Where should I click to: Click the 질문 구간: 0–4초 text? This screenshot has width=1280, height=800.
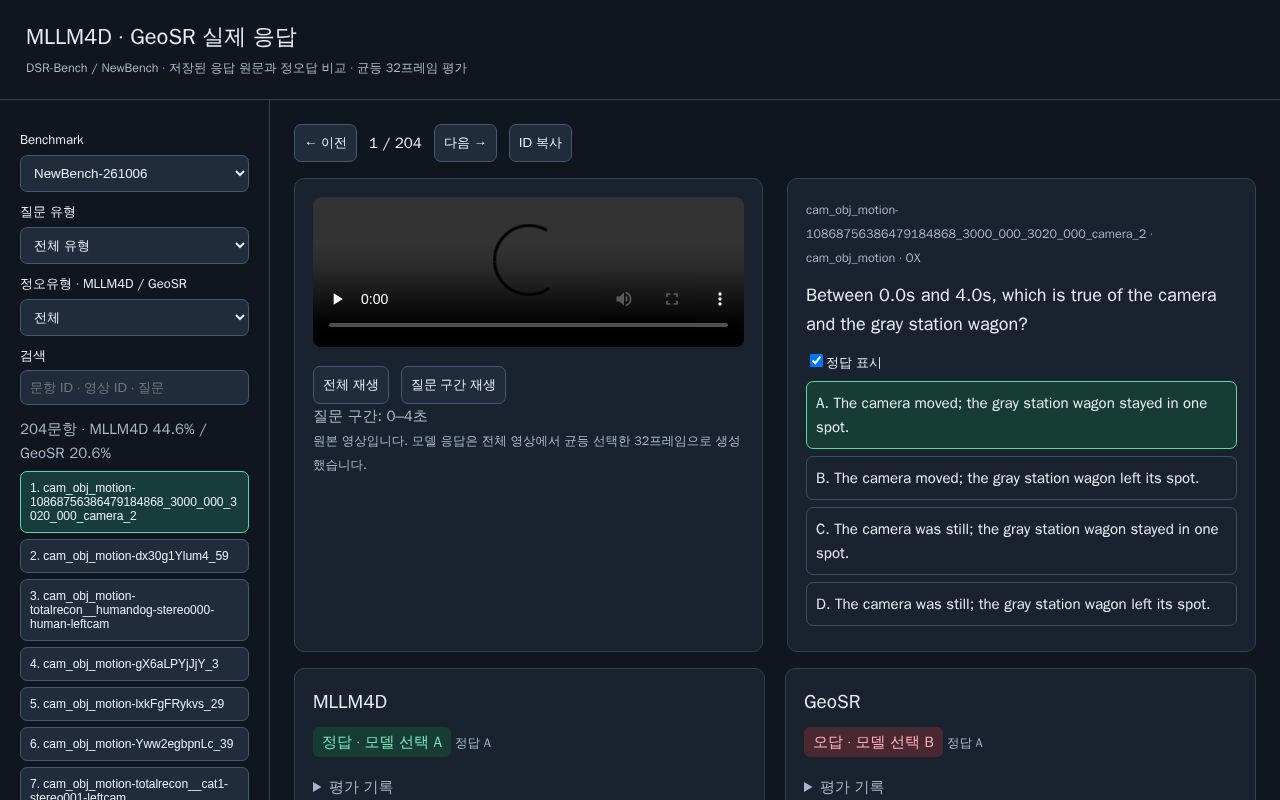coord(370,416)
